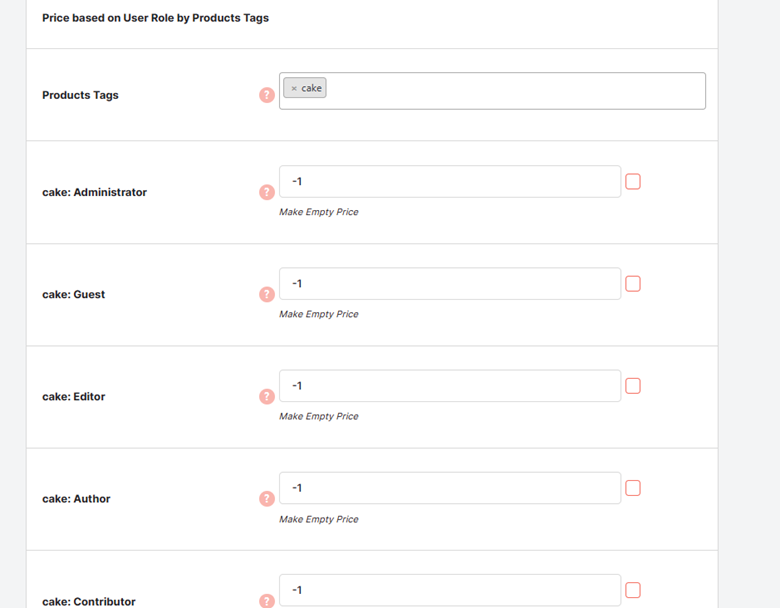
Task: Click the cake: Contributor price field
Action: pyautogui.click(x=450, y=590)
